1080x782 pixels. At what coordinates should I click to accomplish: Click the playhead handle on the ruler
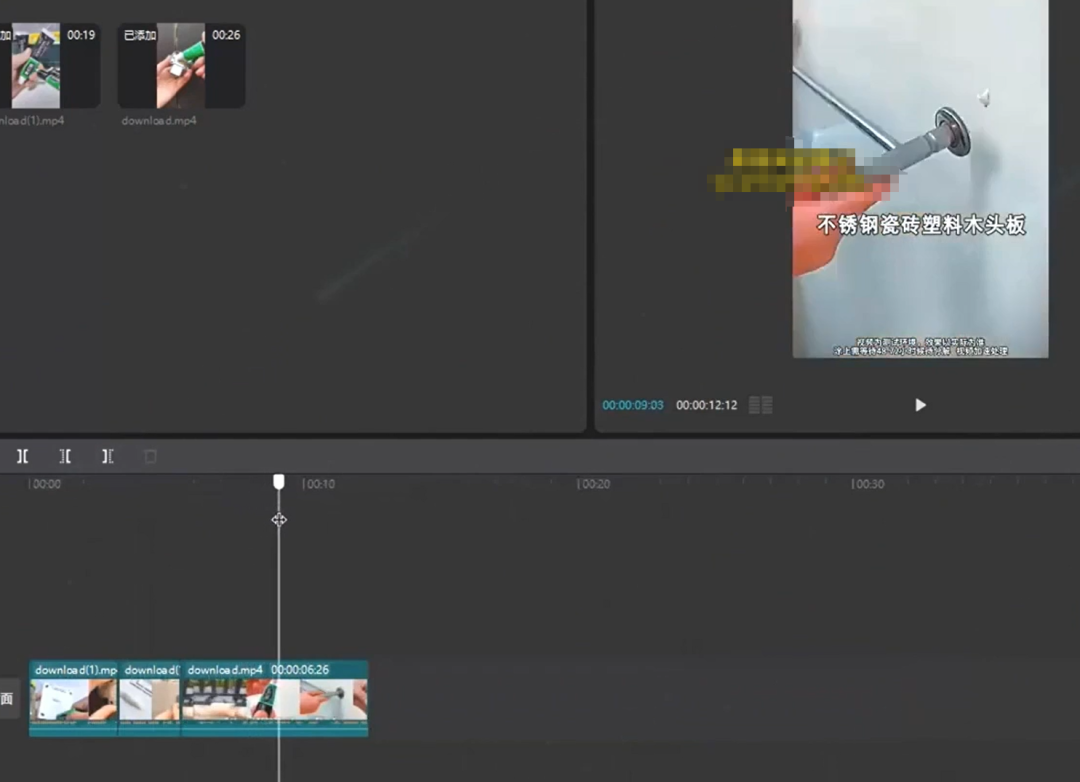coord(279,482)
